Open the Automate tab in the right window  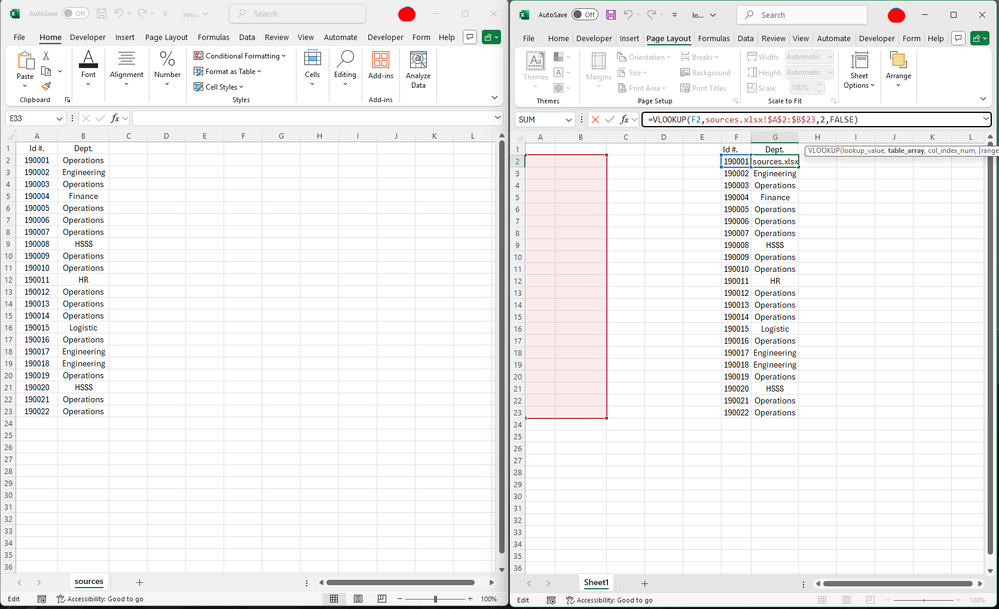(833, 38)
